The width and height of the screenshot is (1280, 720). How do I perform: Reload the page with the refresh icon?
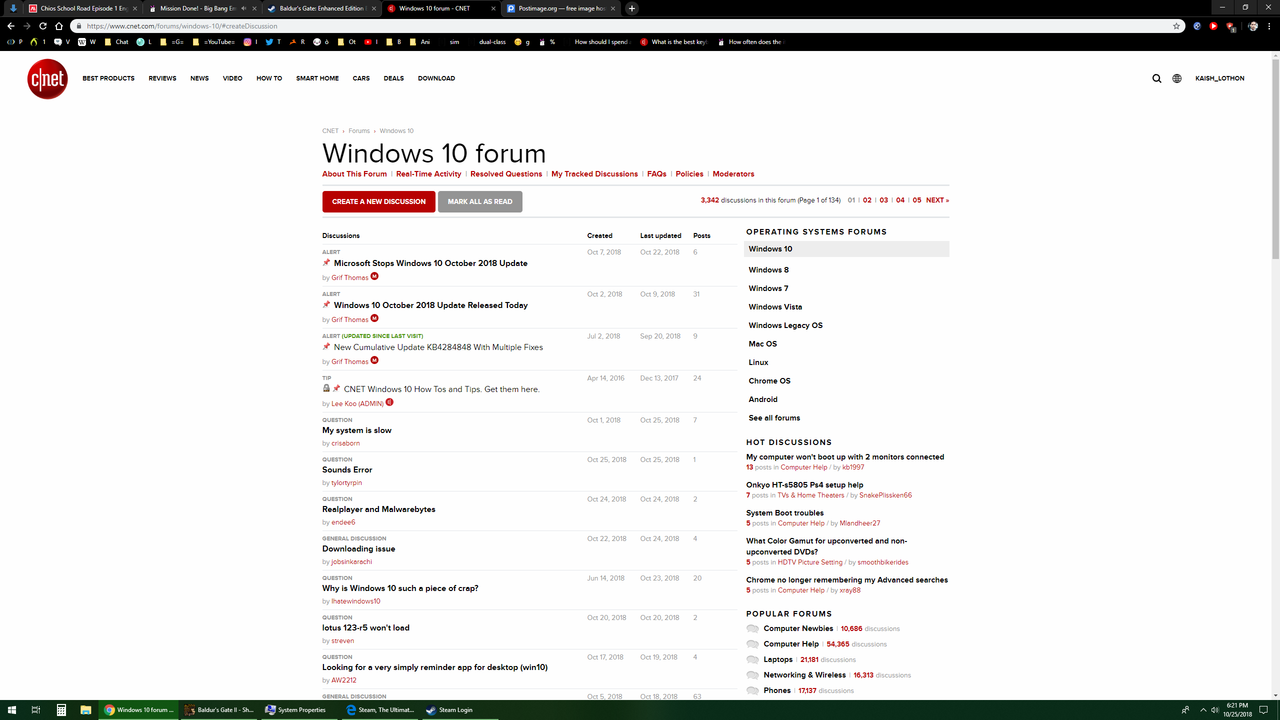pos(42,27)
